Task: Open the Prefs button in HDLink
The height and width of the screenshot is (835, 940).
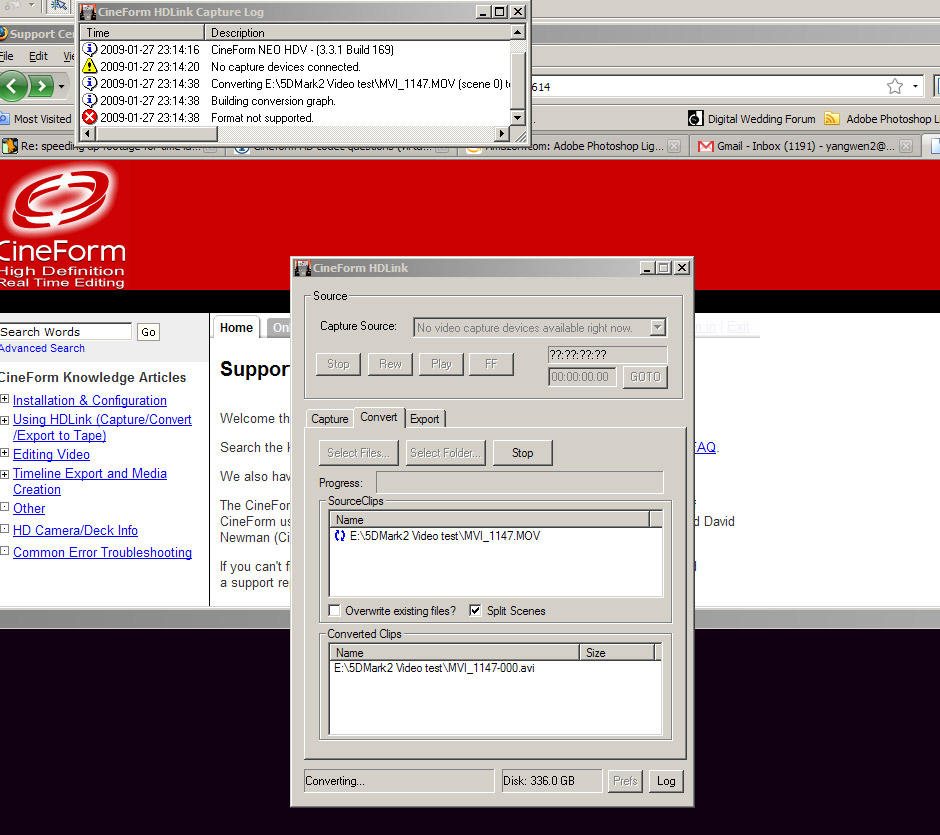Action: (x=625, y=781)
